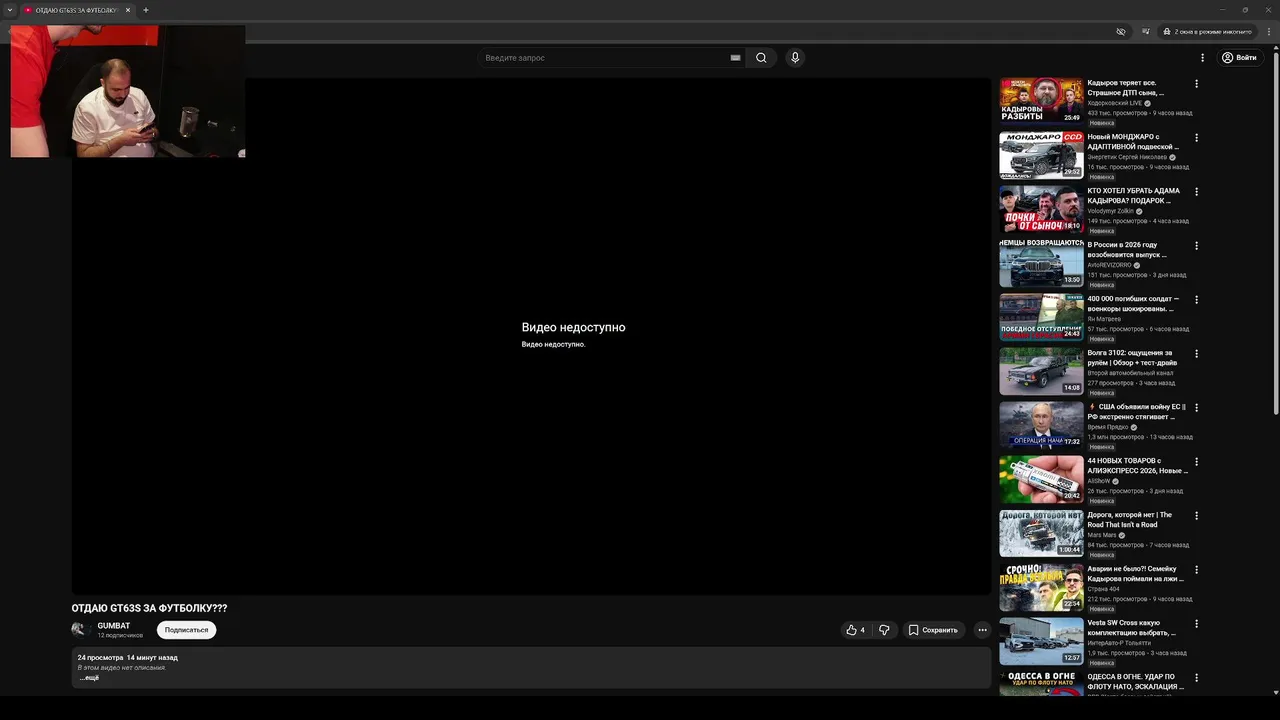Open title 'Дорога, которой нет | The Road'
Image resolution: width=1280 pixels, height=720 pixels.
click(1130, 519)
